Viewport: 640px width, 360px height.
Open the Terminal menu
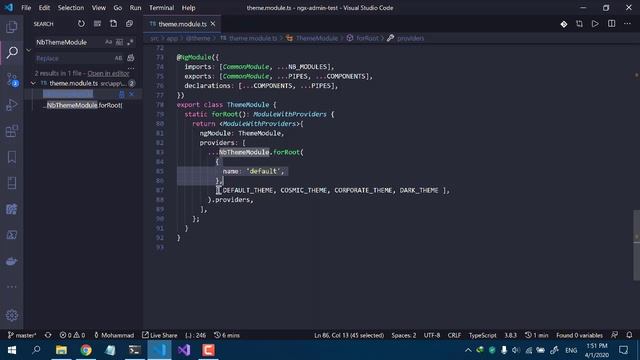161,8
